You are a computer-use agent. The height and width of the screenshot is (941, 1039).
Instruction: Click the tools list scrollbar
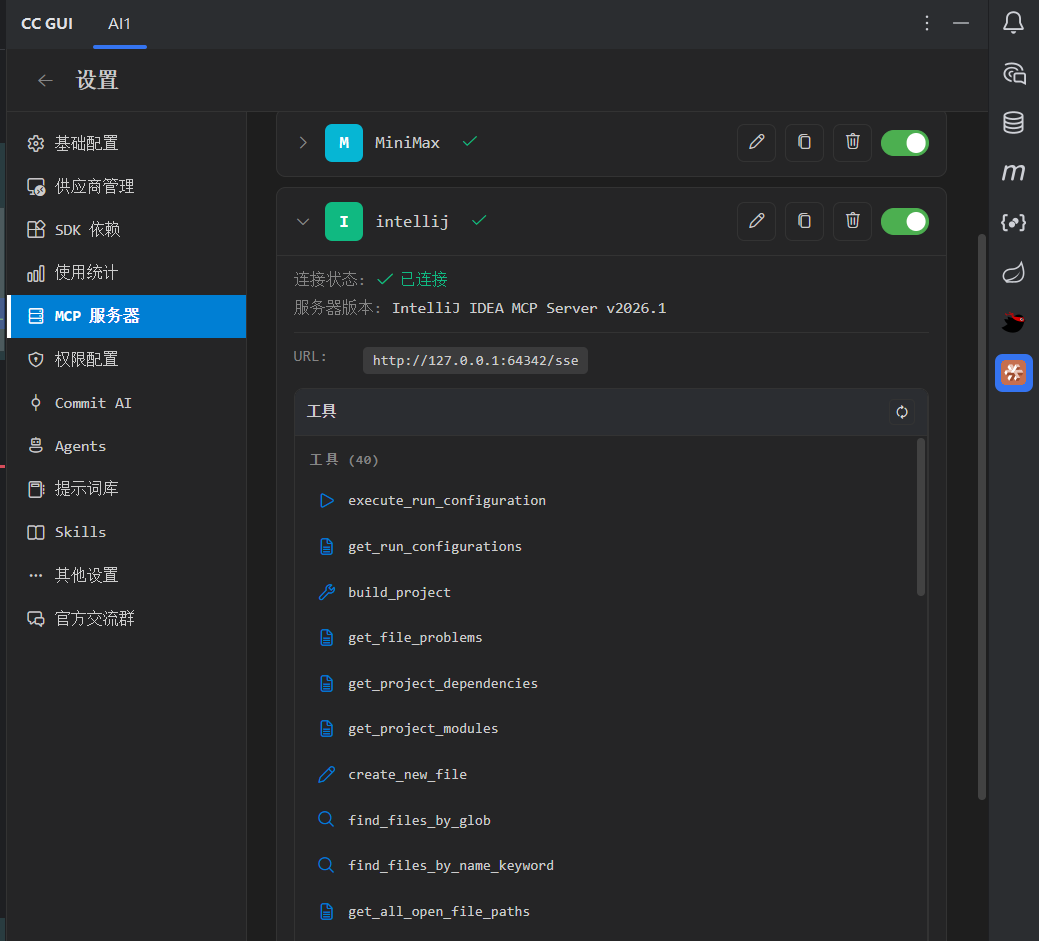(x=921, y=517)
